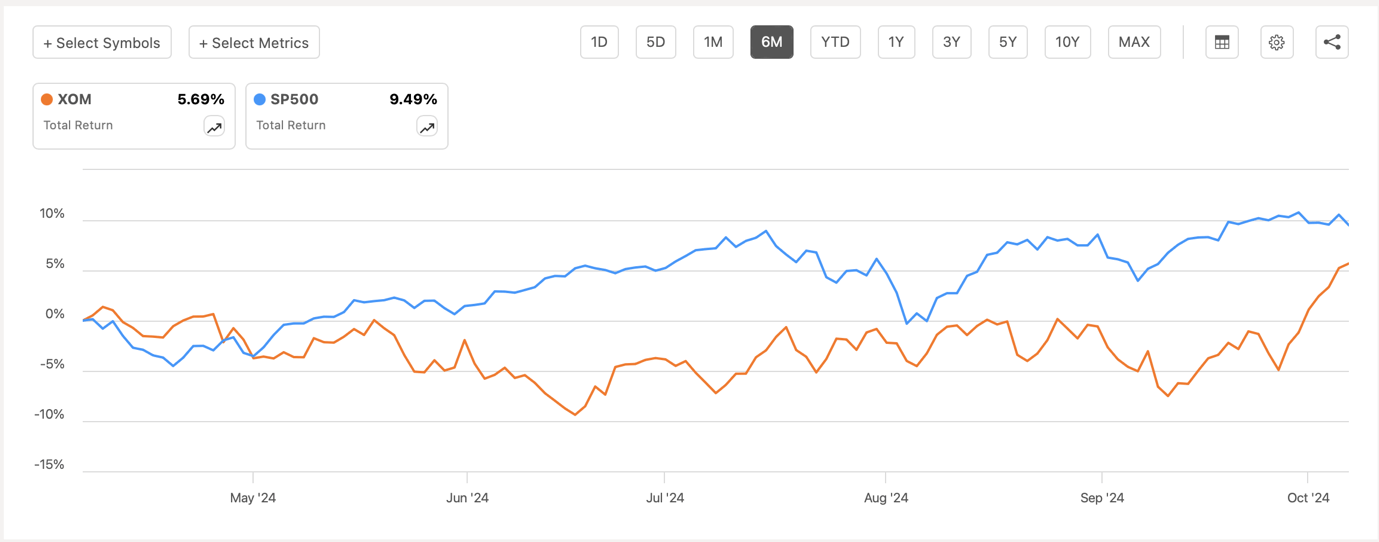The image size is (1379, 542).
Task: Click the blue SP500 color dot
Action: click(x=260, y=99)
